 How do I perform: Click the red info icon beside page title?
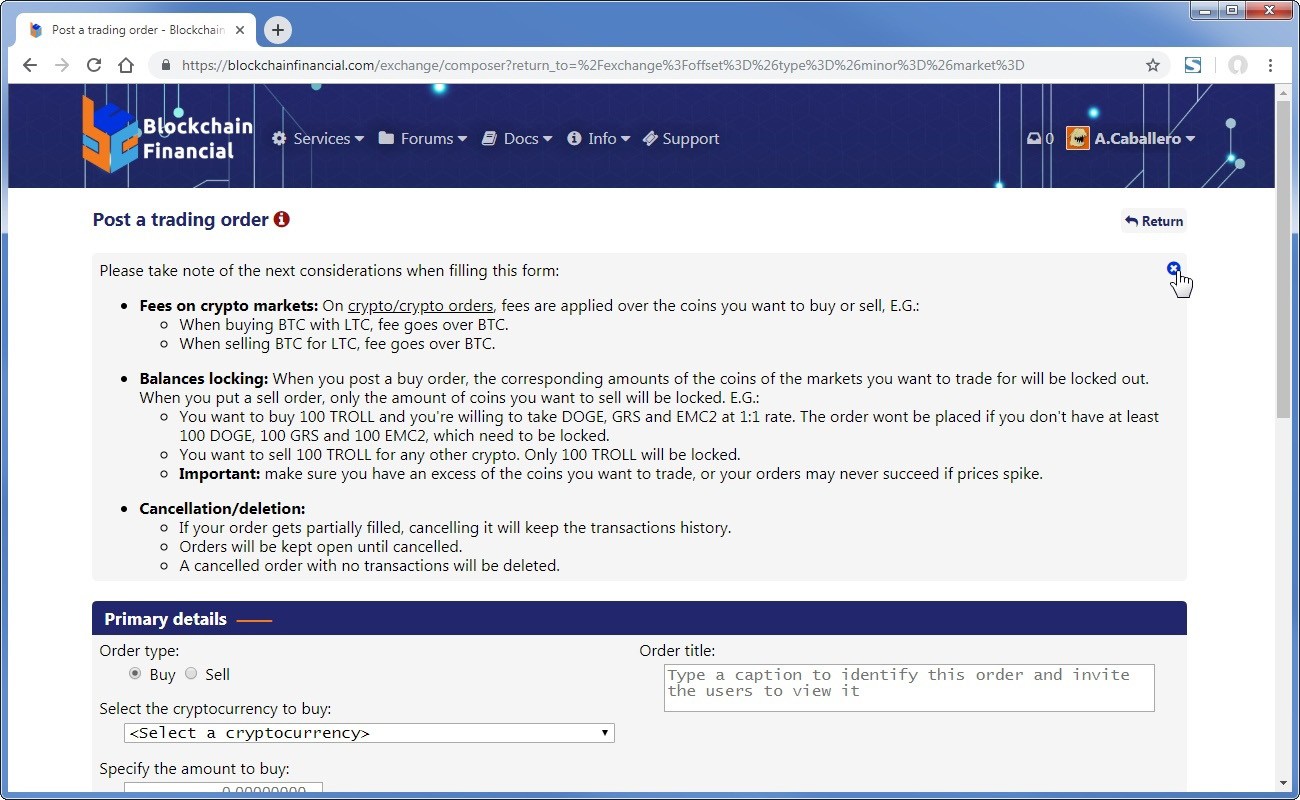point(282,219)
